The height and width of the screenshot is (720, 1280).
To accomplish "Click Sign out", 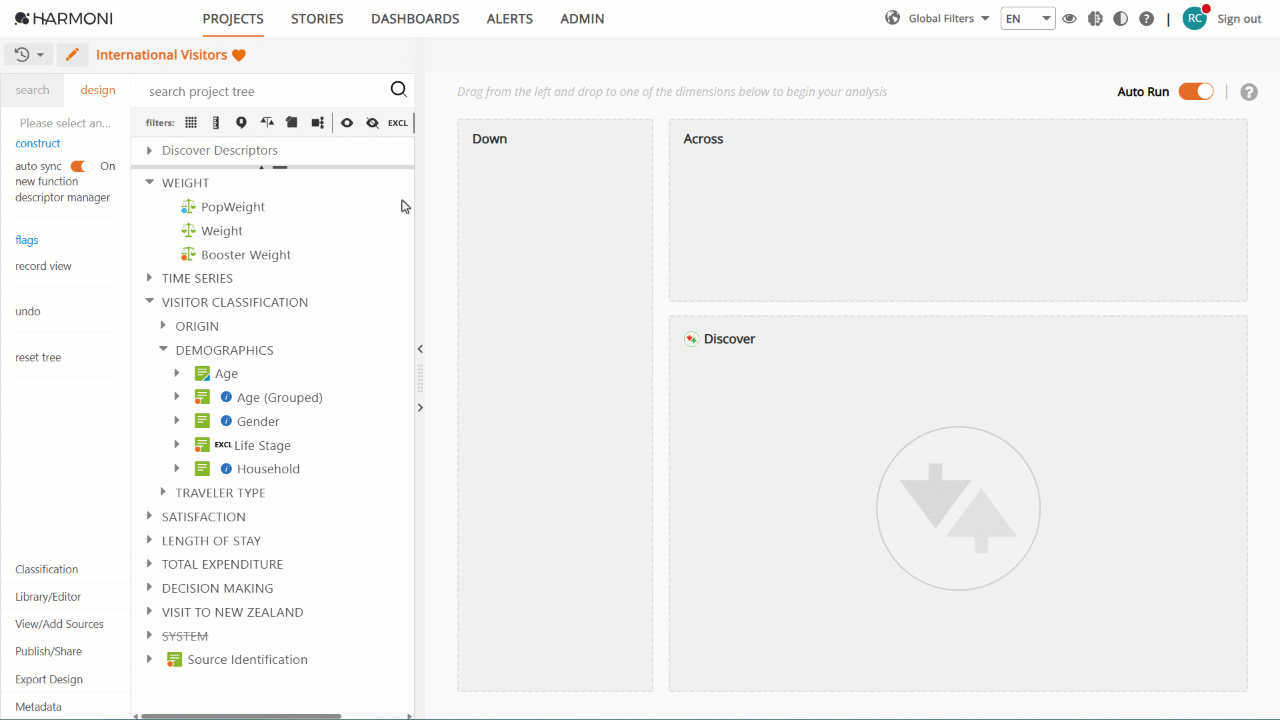I will point(1239,19).
